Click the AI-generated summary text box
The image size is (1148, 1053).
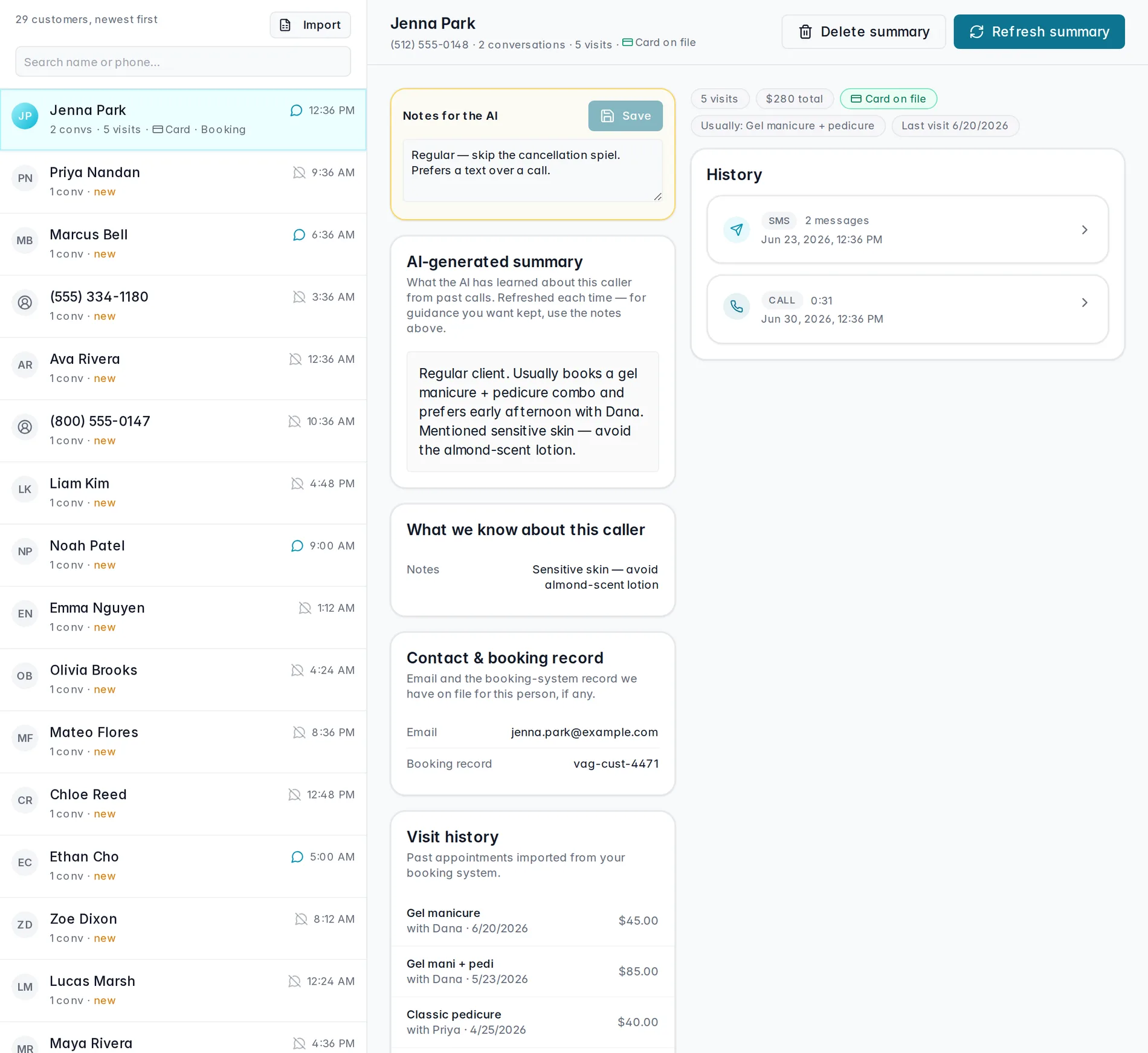click(x=532, y=412)
